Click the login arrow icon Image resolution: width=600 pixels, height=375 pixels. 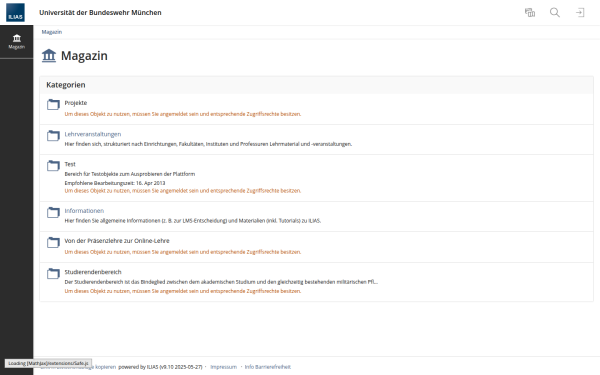580,13
